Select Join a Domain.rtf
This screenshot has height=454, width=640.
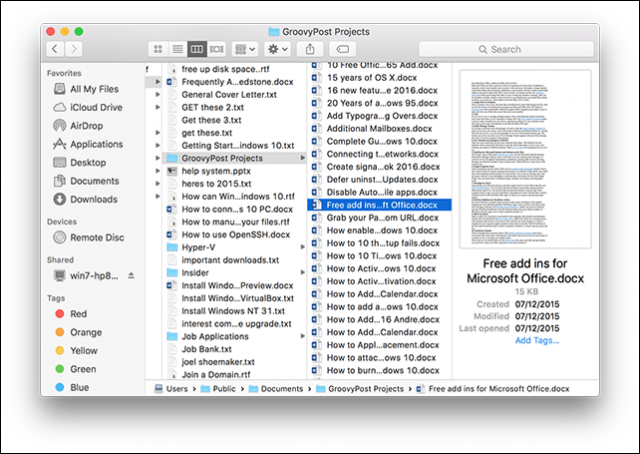(x=235, y=374)
